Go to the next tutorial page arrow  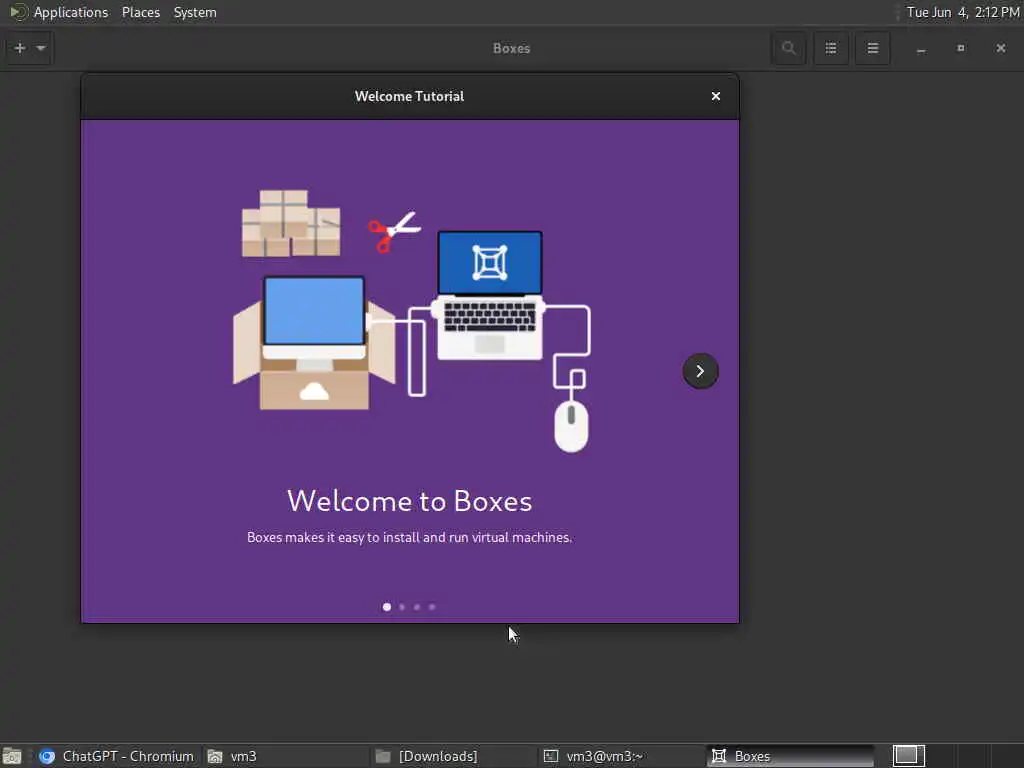point(700,371)
